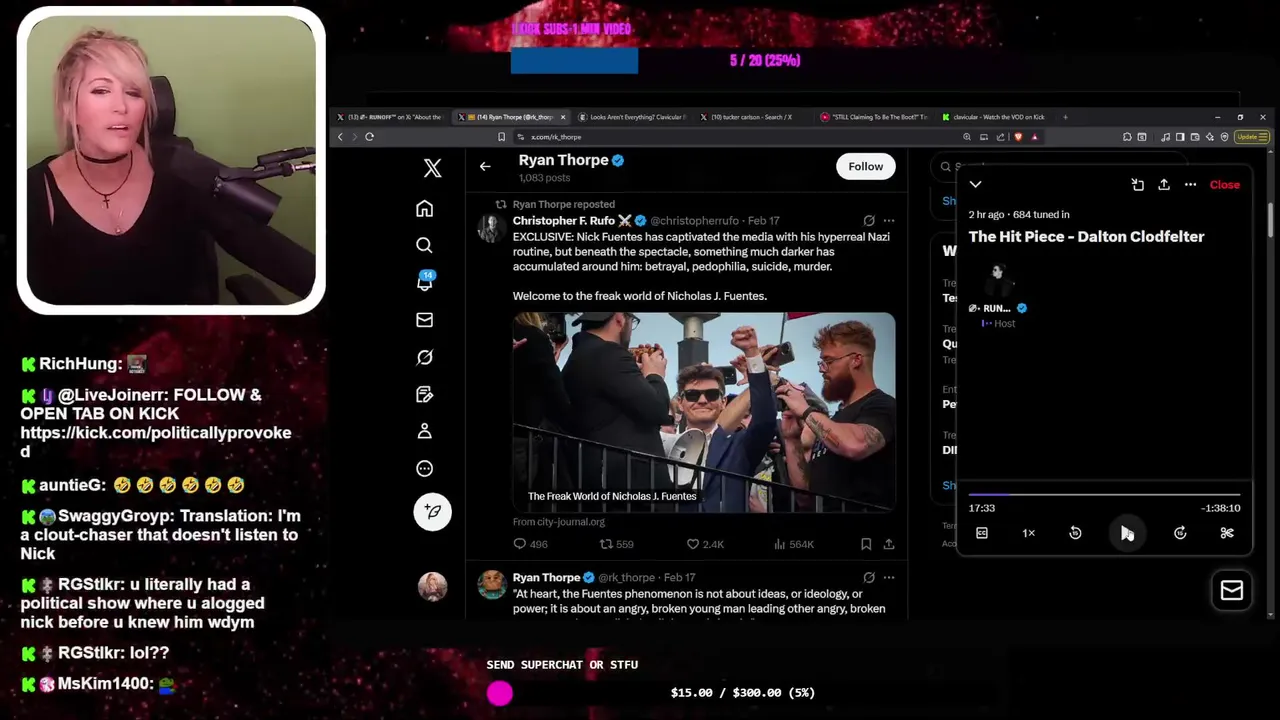Viewport: 1280px width, 720px height.
Task: Open the kick.com/politicallyprovoked chat link
Action: tap(155, 442)
